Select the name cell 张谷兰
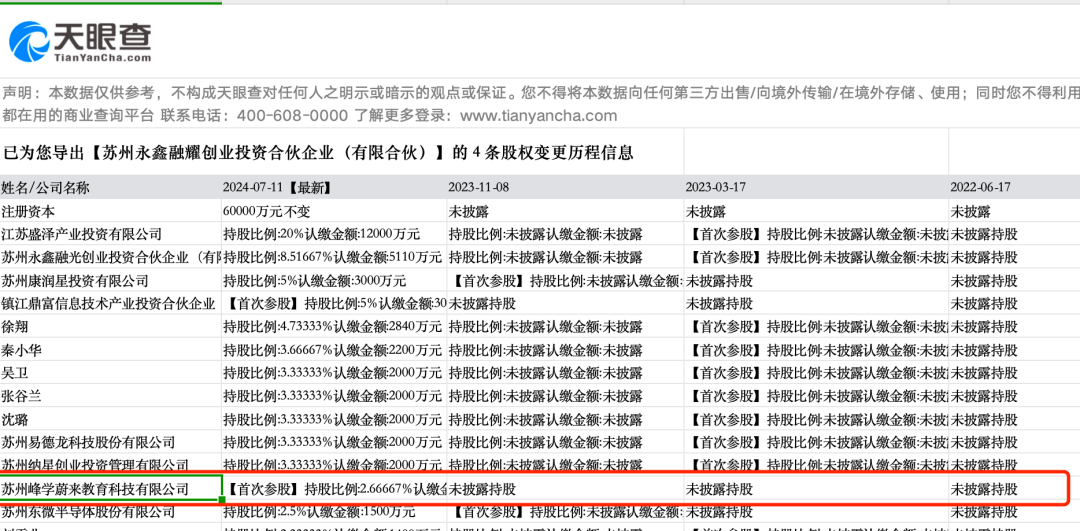This screenshot has height=531, width=1080. tap(111, 396)
